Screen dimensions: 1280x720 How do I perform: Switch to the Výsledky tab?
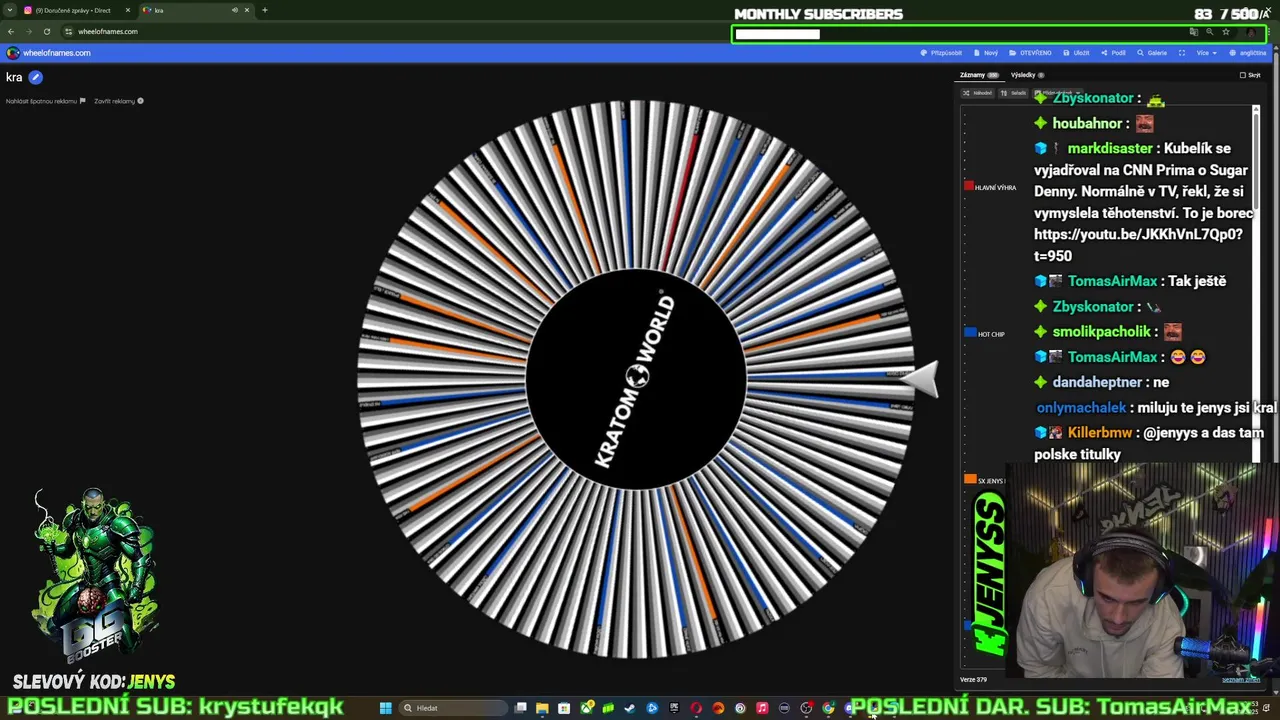1027,75
